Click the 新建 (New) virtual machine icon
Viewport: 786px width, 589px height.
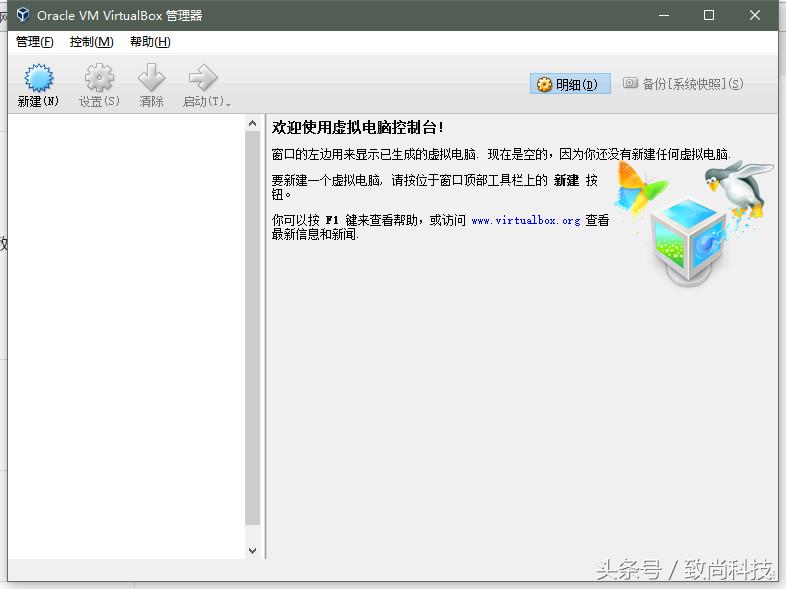(38, 79)
